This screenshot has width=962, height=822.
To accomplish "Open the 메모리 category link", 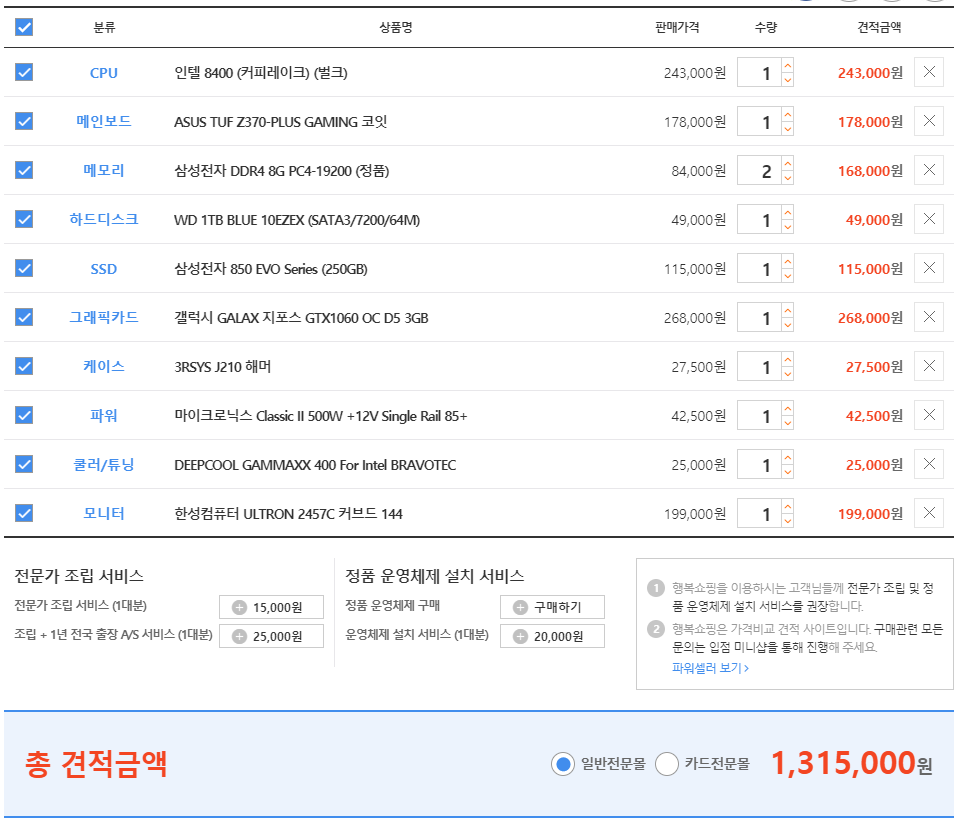I will [104, 171].
